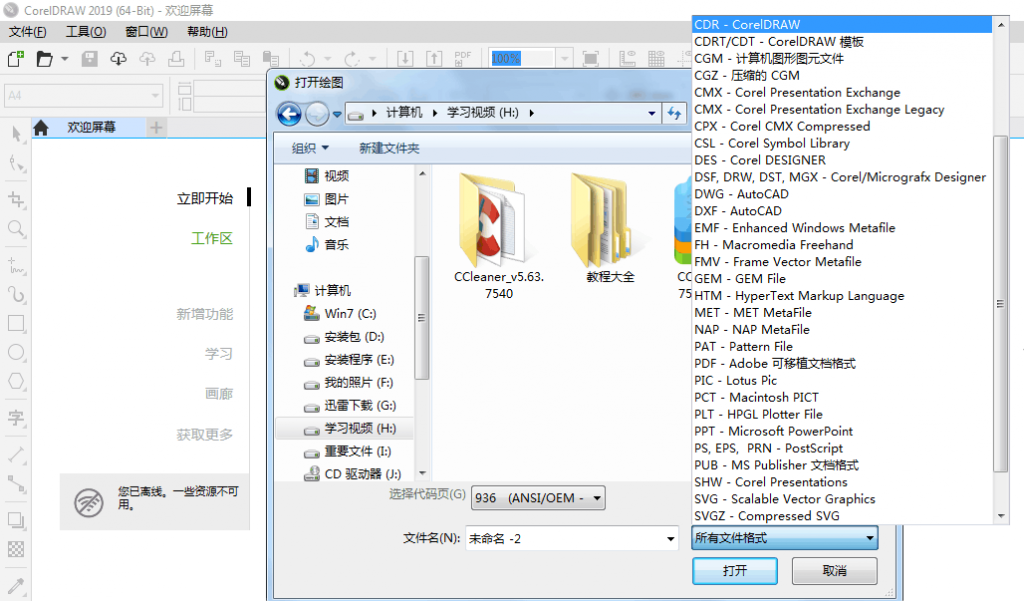Select the Zoom magnifier tool
This screenshot has width=1024, height=601.
(16, 229)
